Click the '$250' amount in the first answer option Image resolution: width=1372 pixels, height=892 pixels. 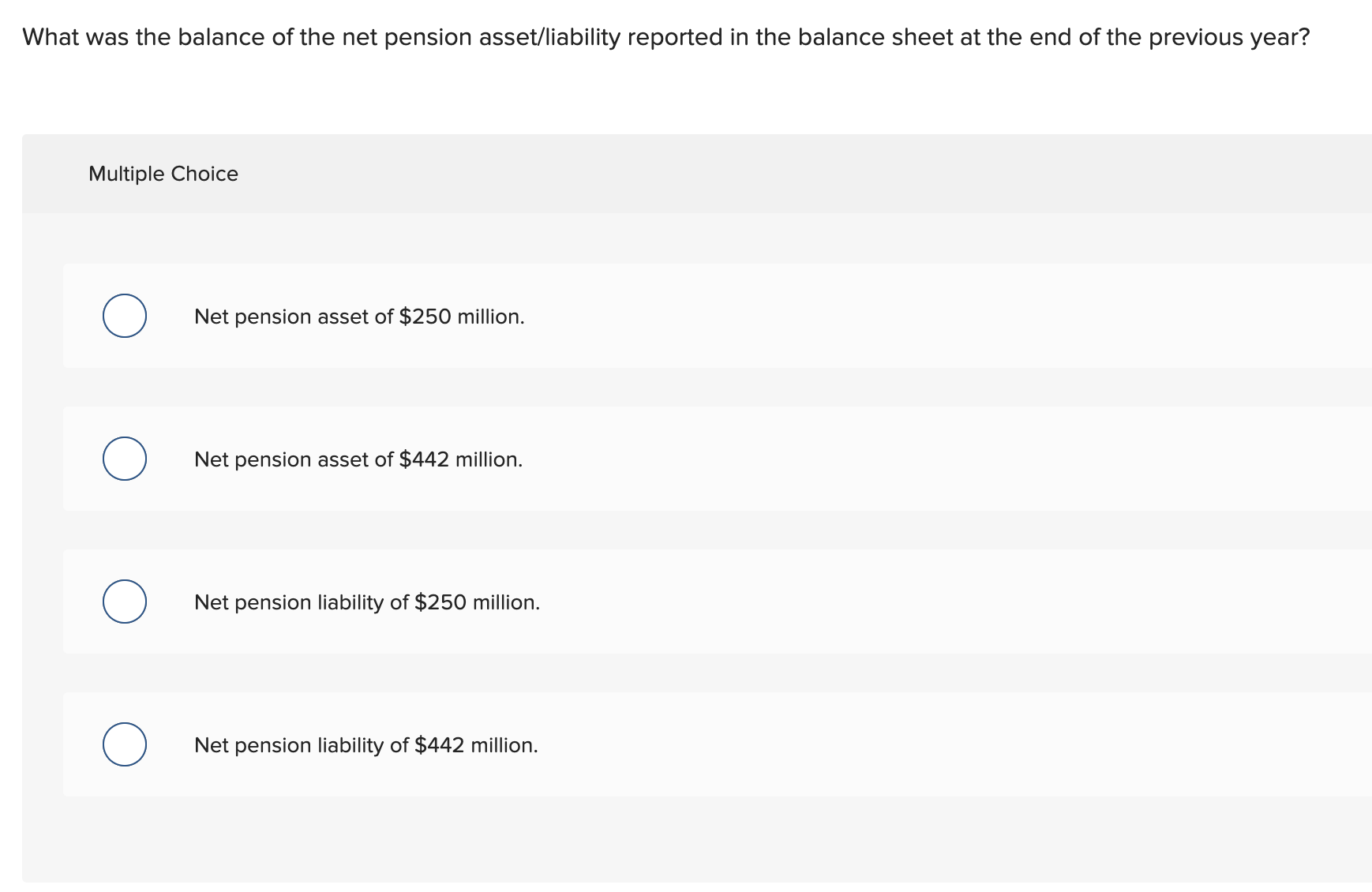pos(425,317)
